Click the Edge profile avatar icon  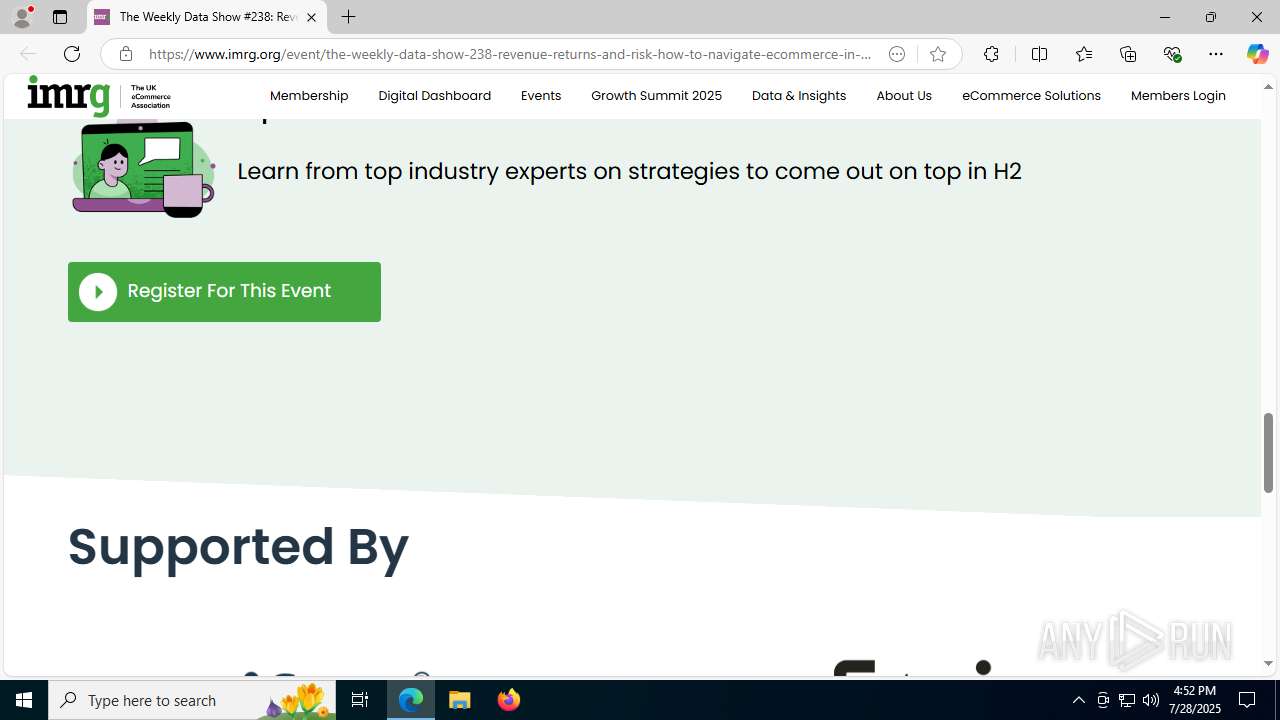coord(22,17)
